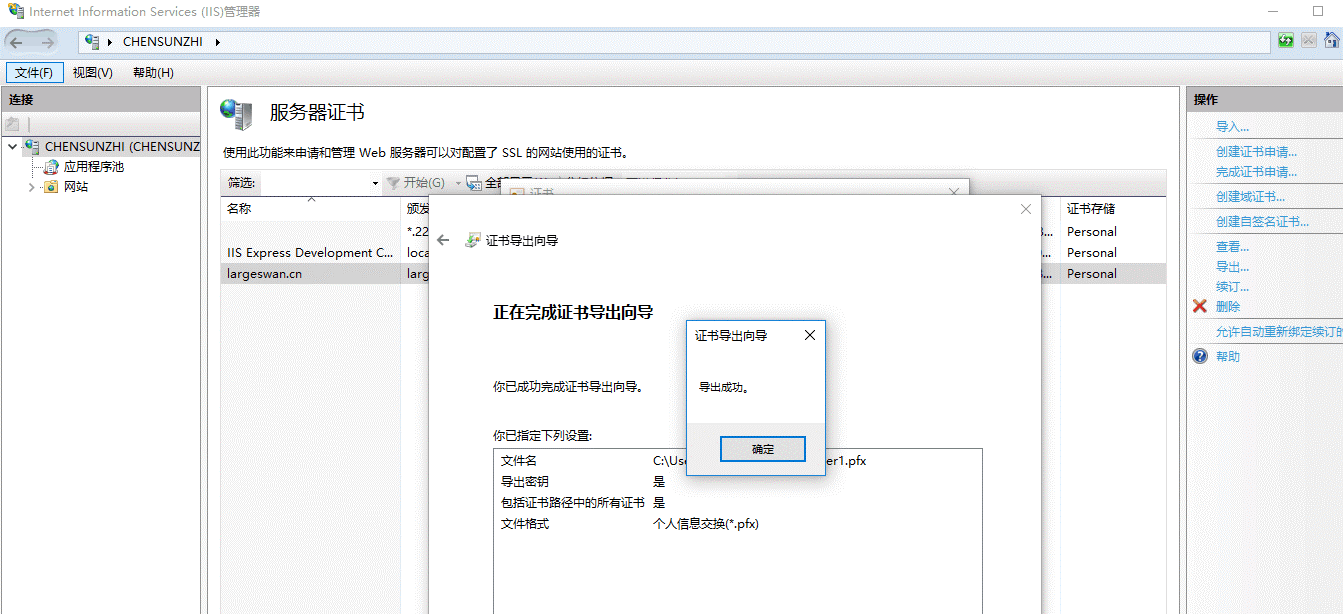Close the certificate export wizard window
Viewport: 1343px width, 614px height.
tap(1025, 209)
